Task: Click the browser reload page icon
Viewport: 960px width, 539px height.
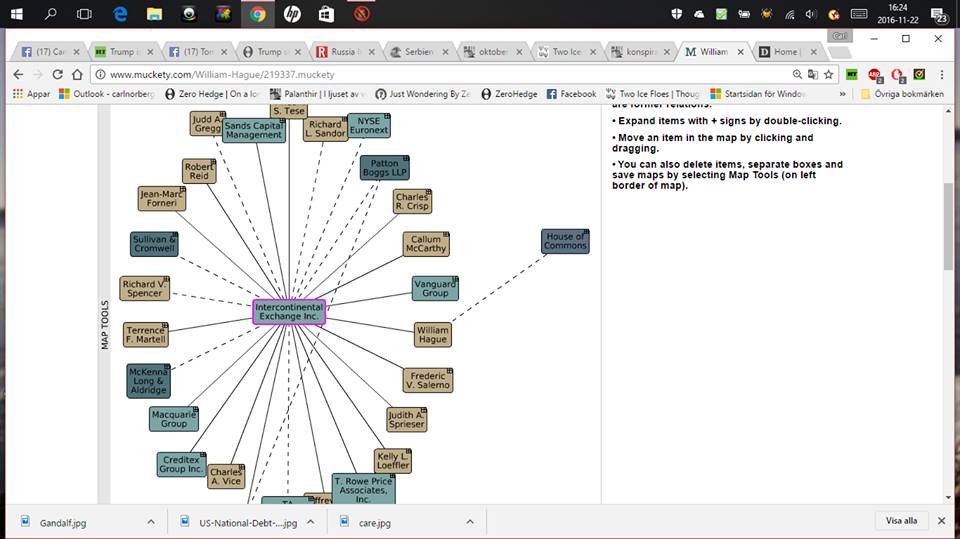Action: (x=58, y=74)
